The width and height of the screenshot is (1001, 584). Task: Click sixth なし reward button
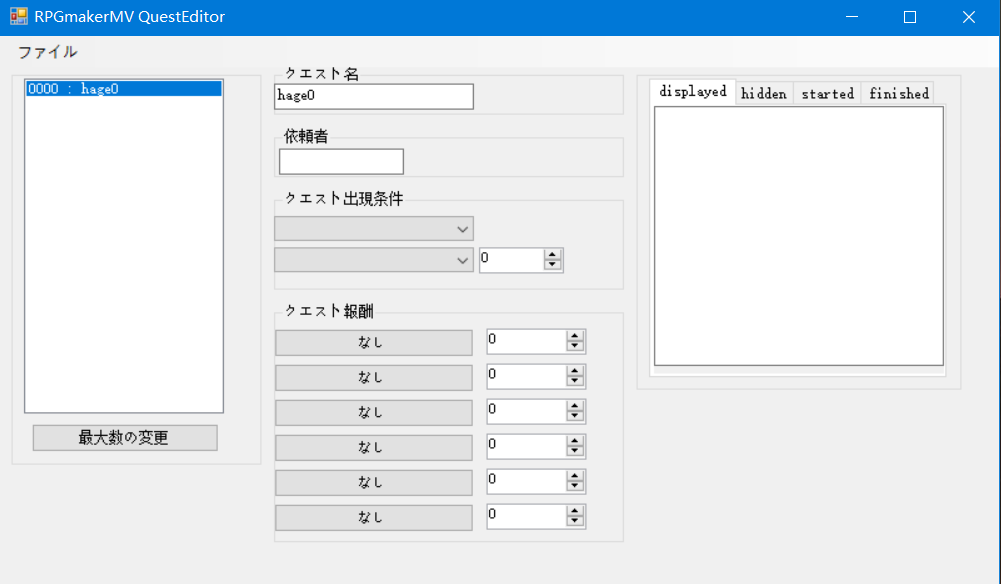[374, 518]
